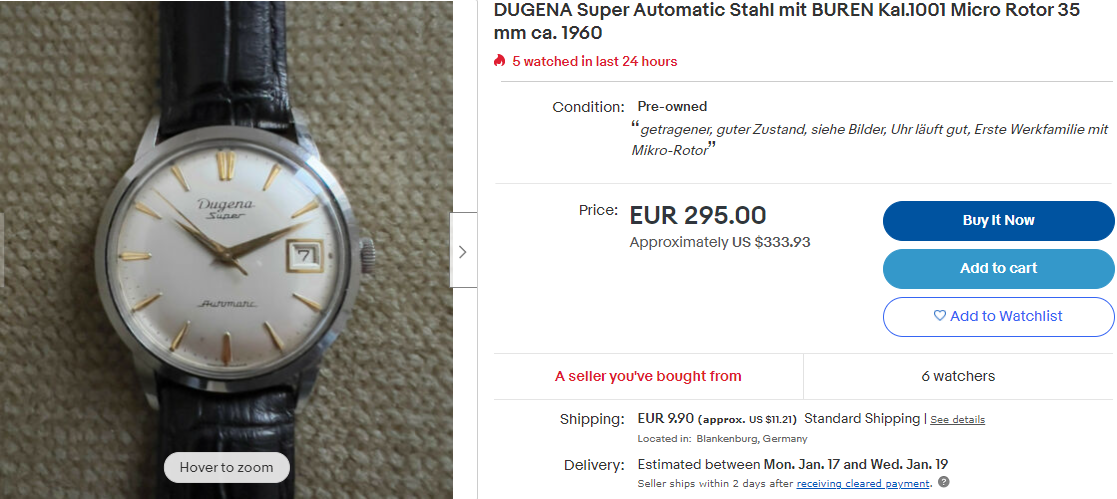This screenshot has height=499, width=1117.
Task: Click the Approximately US $333.93 text
Action: point(720,242)
